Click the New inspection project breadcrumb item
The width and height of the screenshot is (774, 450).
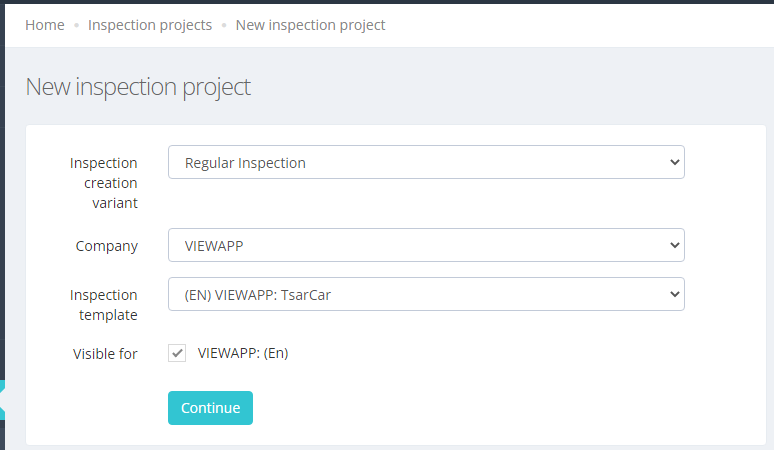(310, 25)
